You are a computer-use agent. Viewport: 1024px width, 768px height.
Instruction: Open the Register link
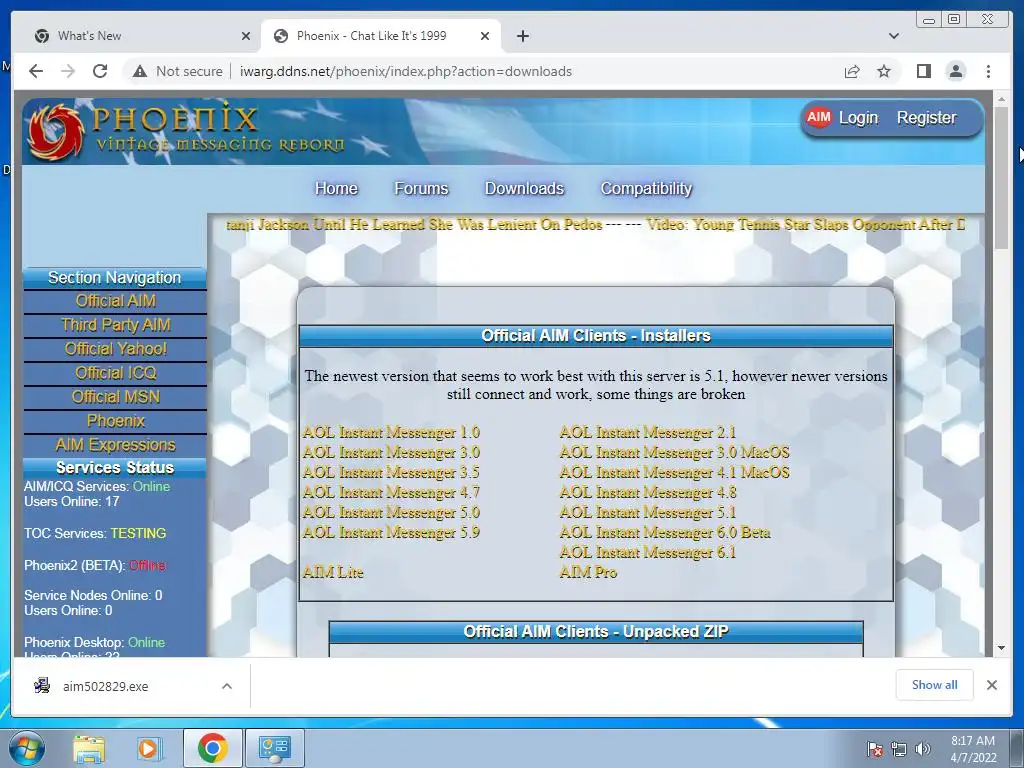[x=926, y=118]
